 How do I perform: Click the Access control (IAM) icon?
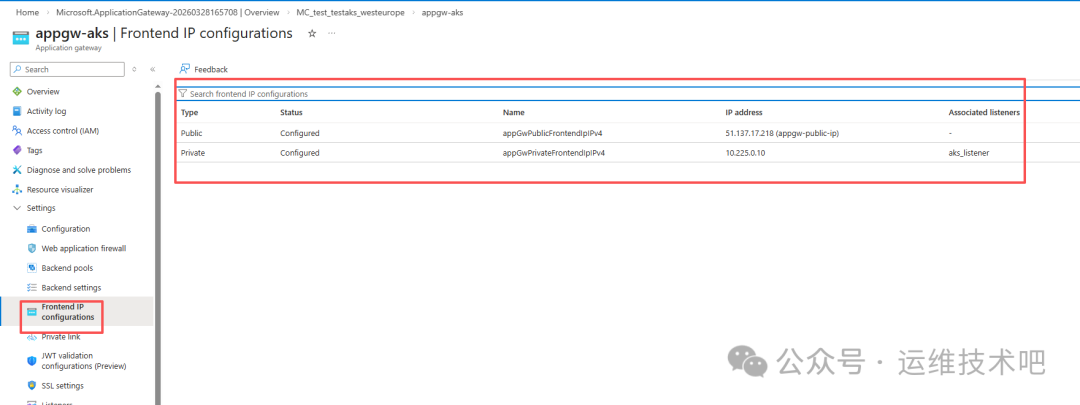[x=17, y=131]
